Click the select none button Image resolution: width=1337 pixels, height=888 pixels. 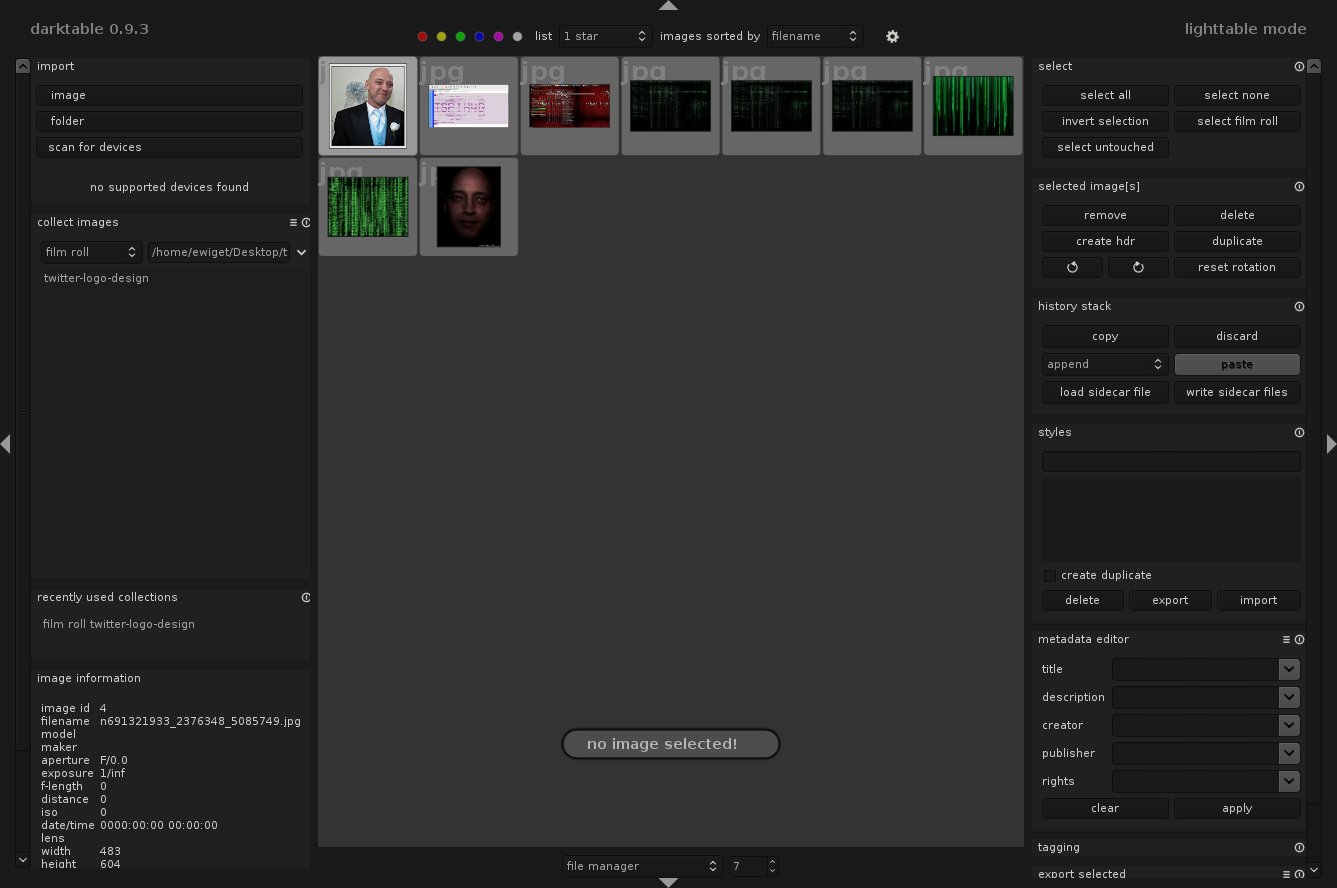pyautogui.click(x=1237, y=95)
